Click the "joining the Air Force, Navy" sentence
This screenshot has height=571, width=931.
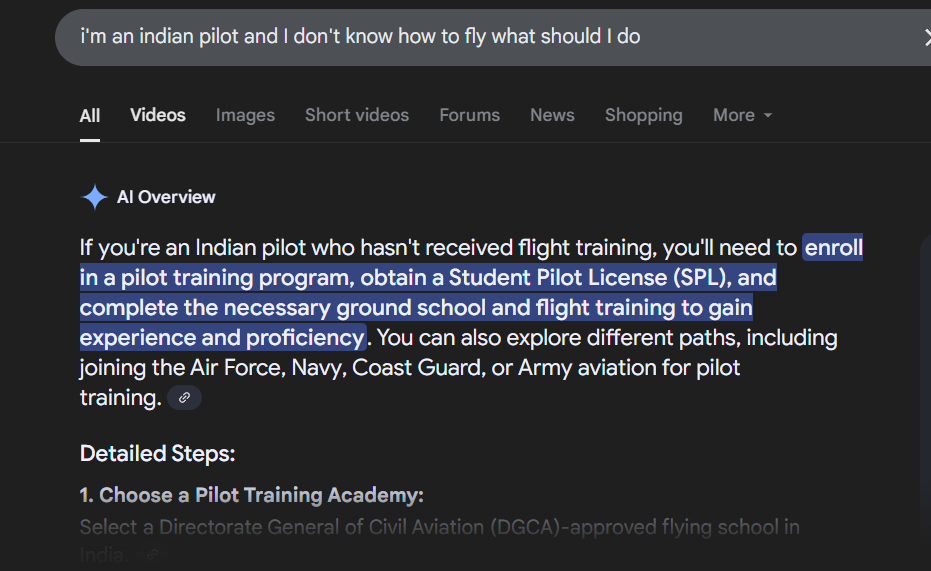[410, 368]
